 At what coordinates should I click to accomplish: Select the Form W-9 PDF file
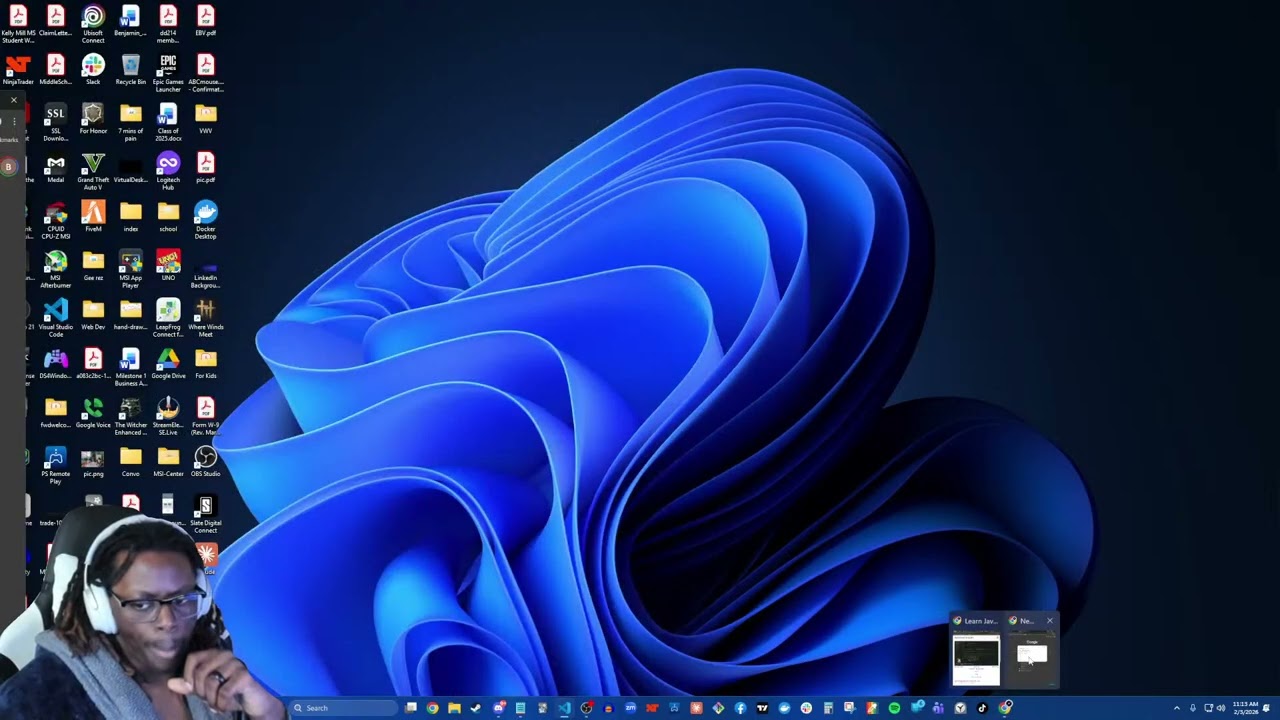(205, 417)
